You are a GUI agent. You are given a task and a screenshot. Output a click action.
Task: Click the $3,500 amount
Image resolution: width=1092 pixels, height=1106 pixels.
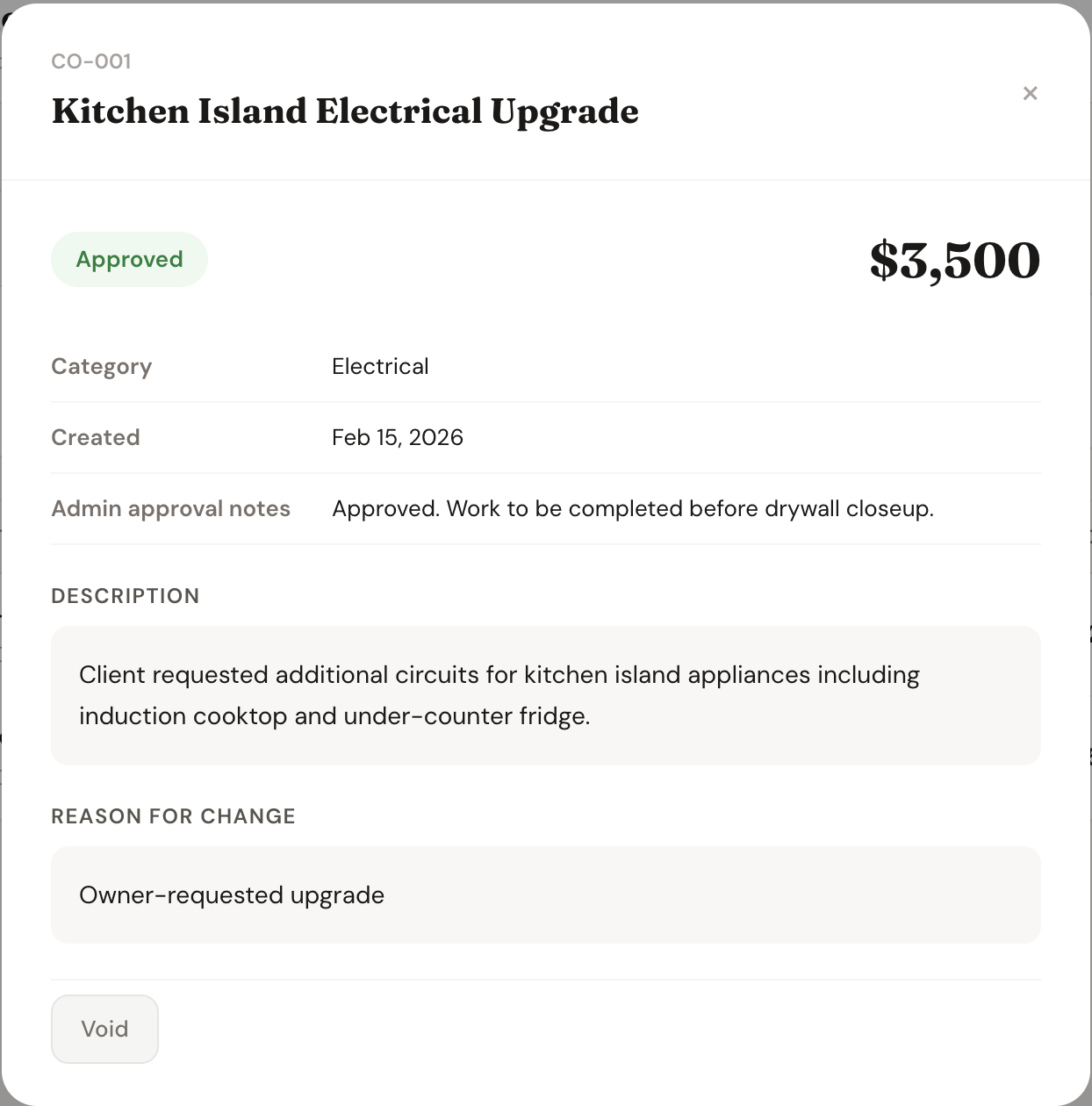(x=954, y=261)
